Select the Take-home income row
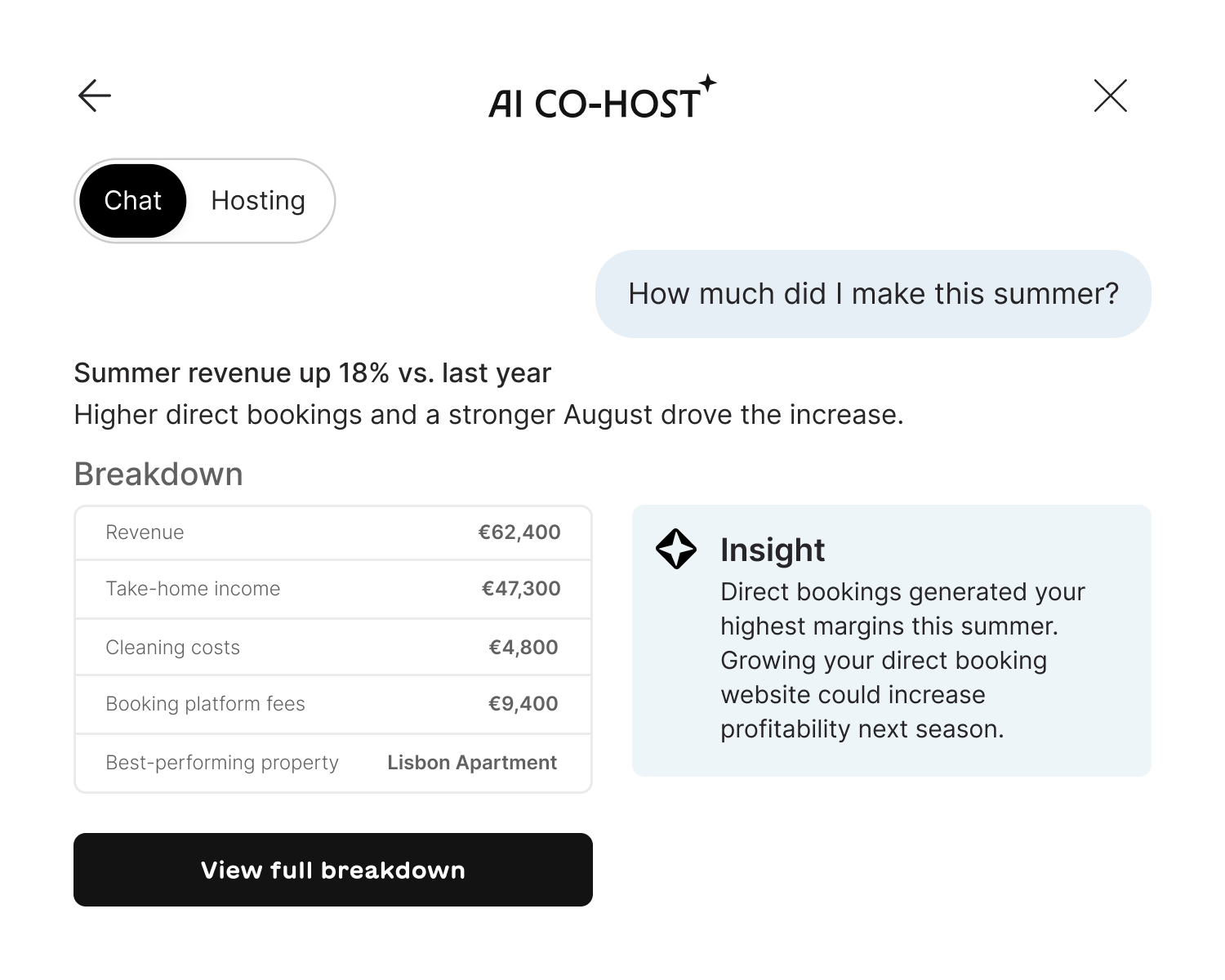1225x980 pixels. (x=333, y=589)
